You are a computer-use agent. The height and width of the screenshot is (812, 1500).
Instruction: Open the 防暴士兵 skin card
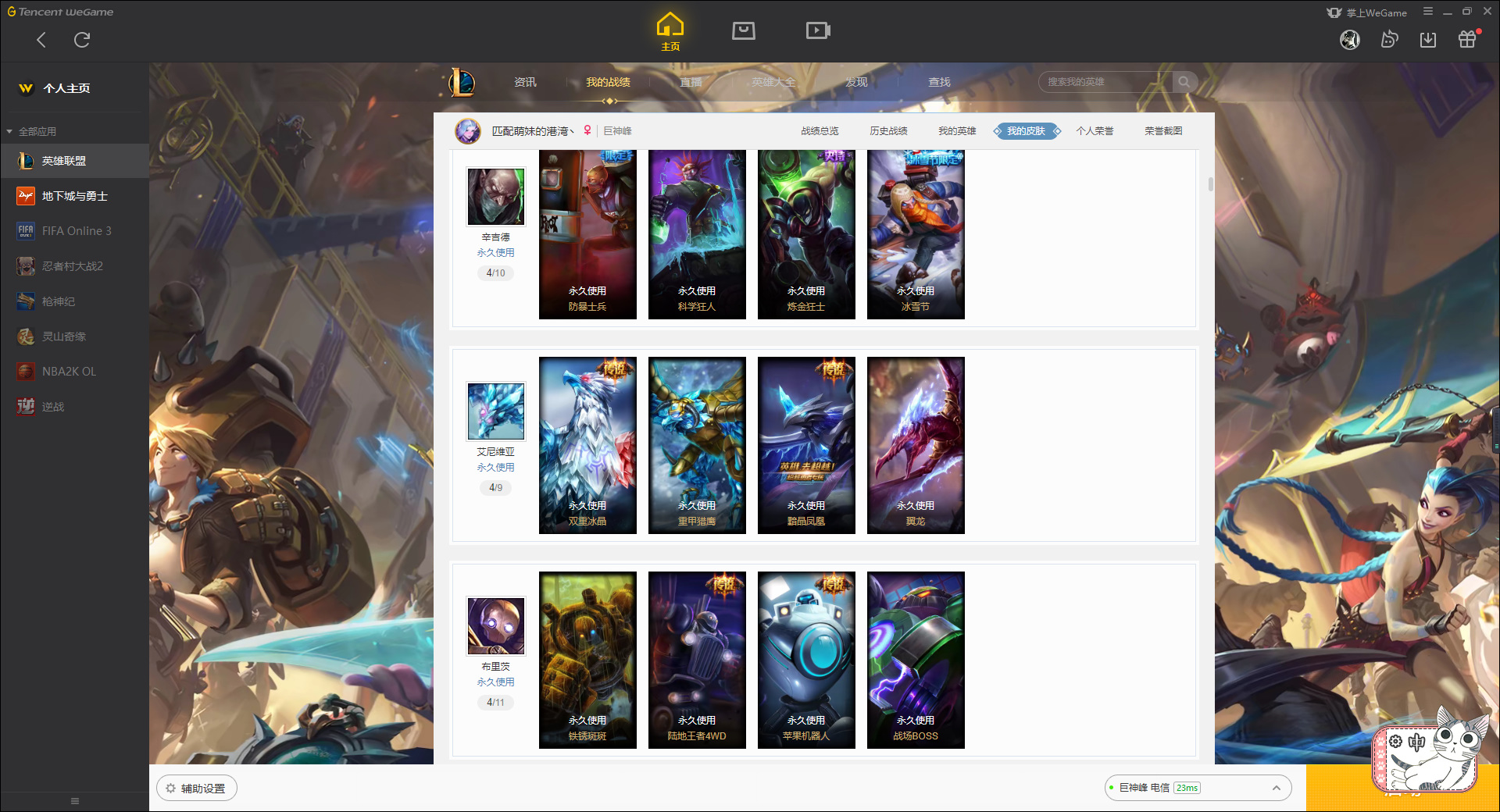[587, 234]
